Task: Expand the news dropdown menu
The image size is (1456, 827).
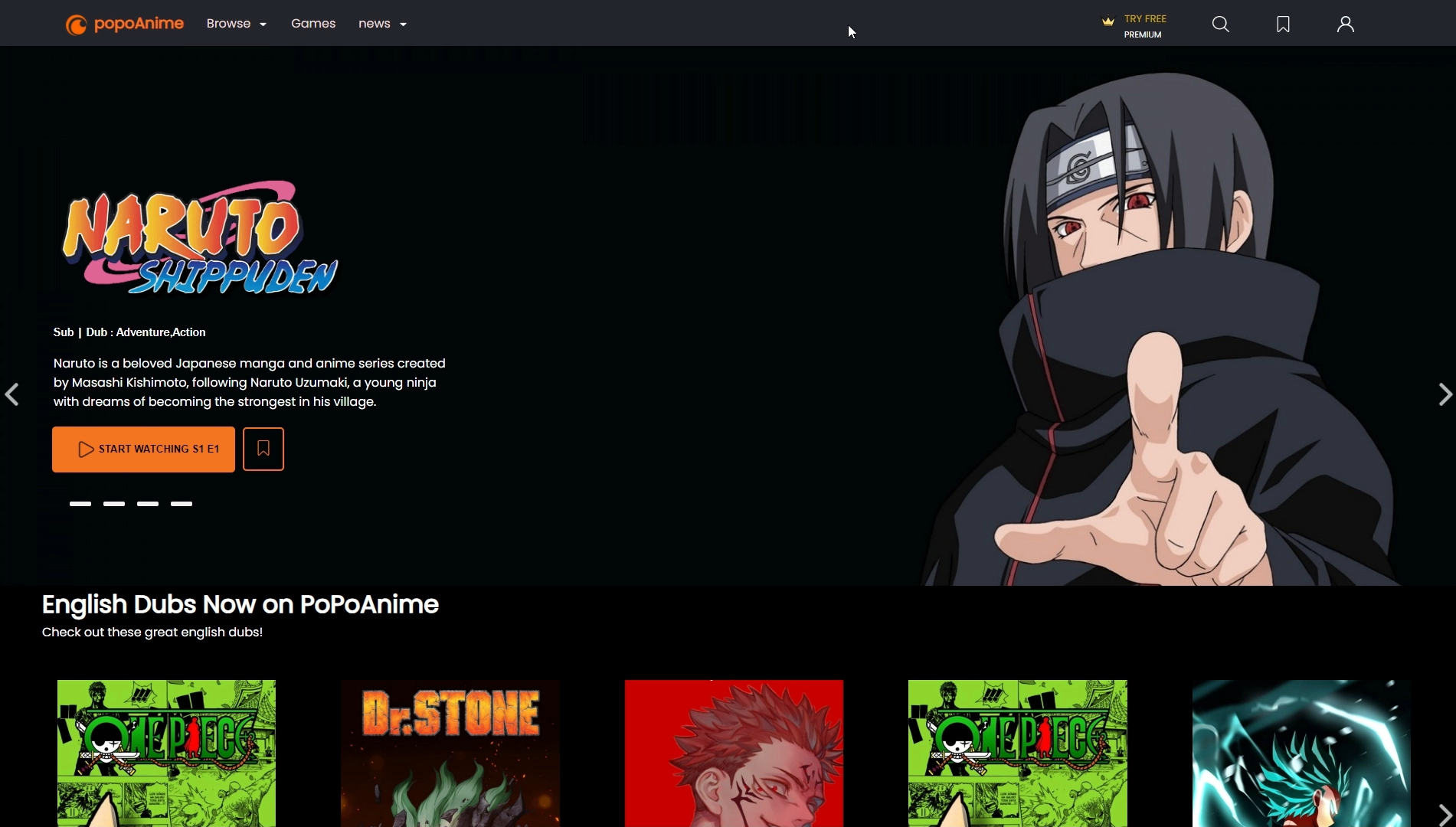Action: pos(382,24)
